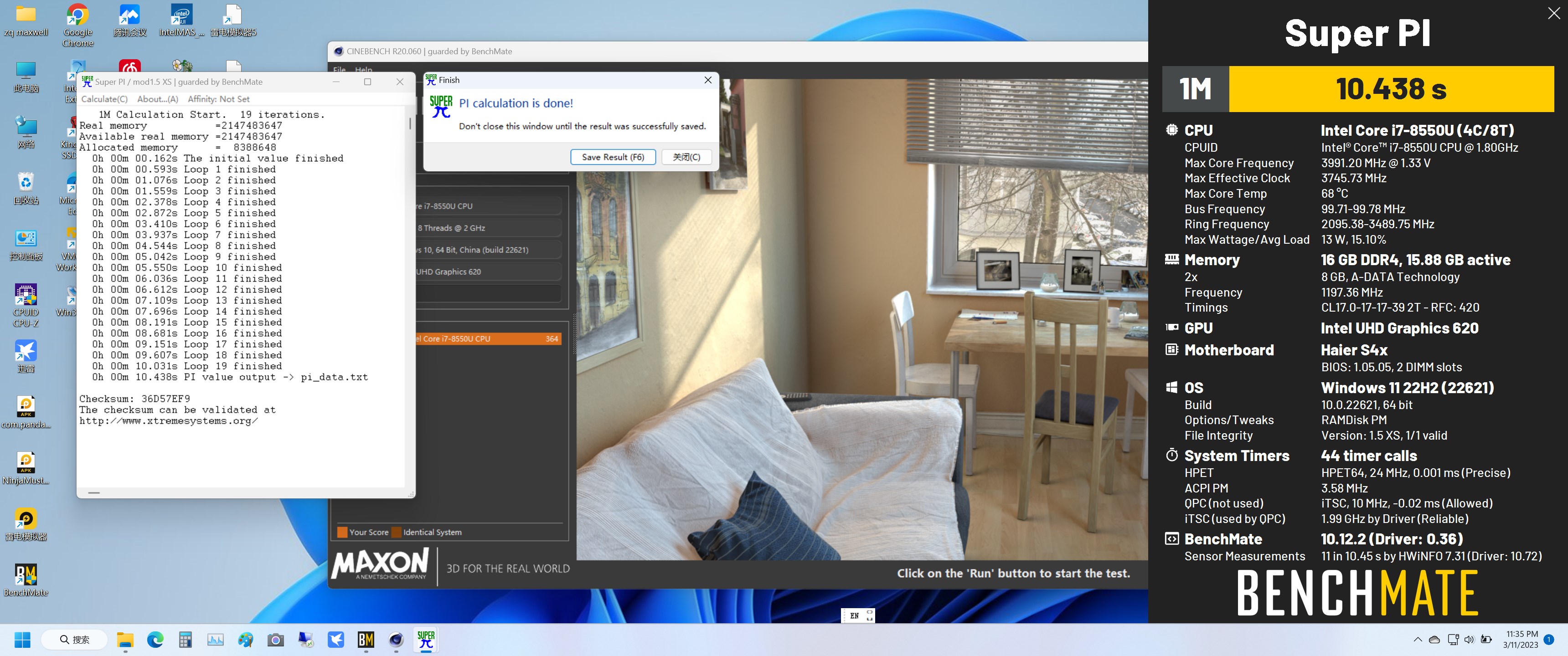Screen dimensions: 1568x656
Task: Select the NinjaMust APK desktop file
Action: tap(26, 469)
